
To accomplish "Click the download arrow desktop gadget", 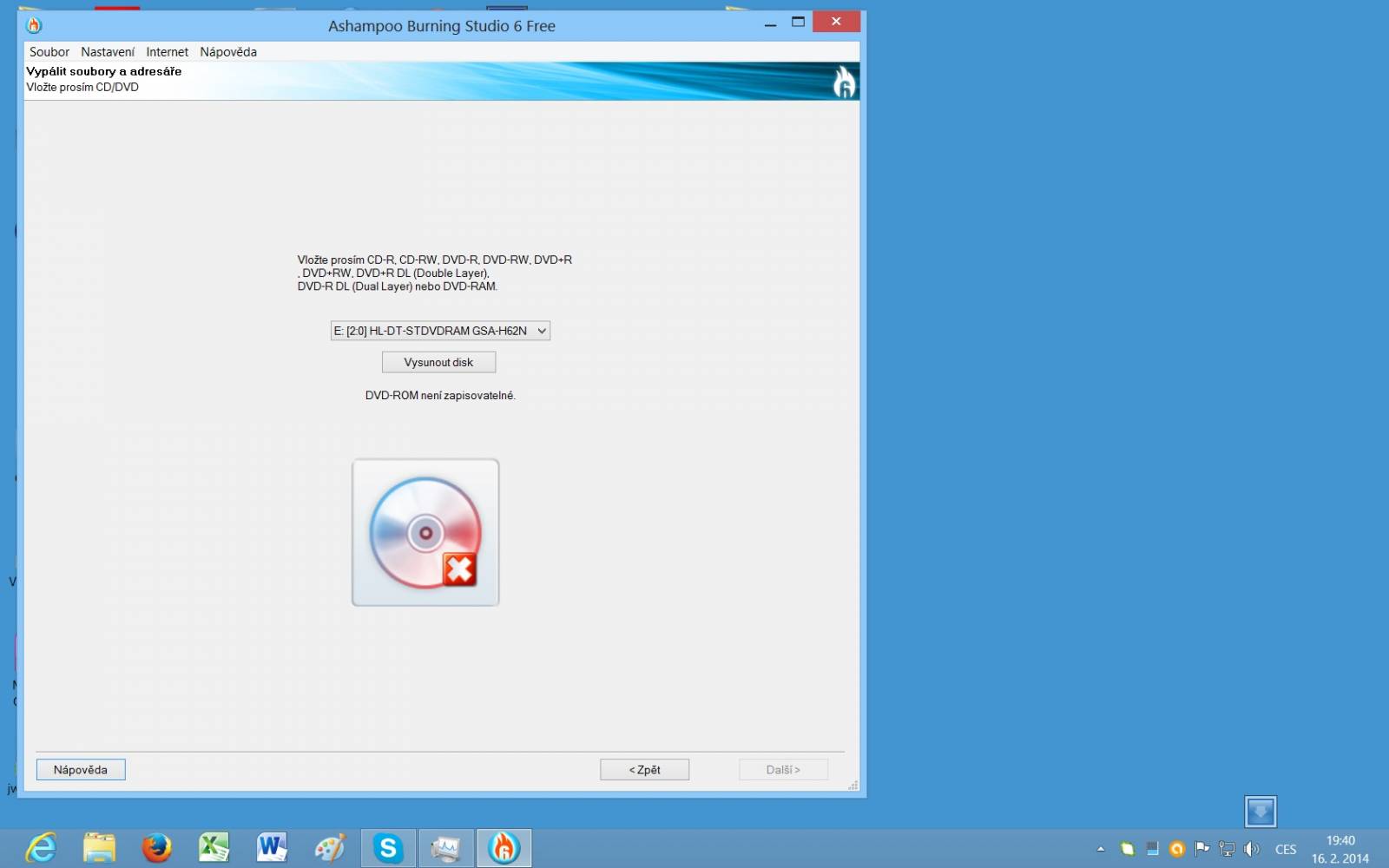I will pyautogui.click(x=1260, y=812).
